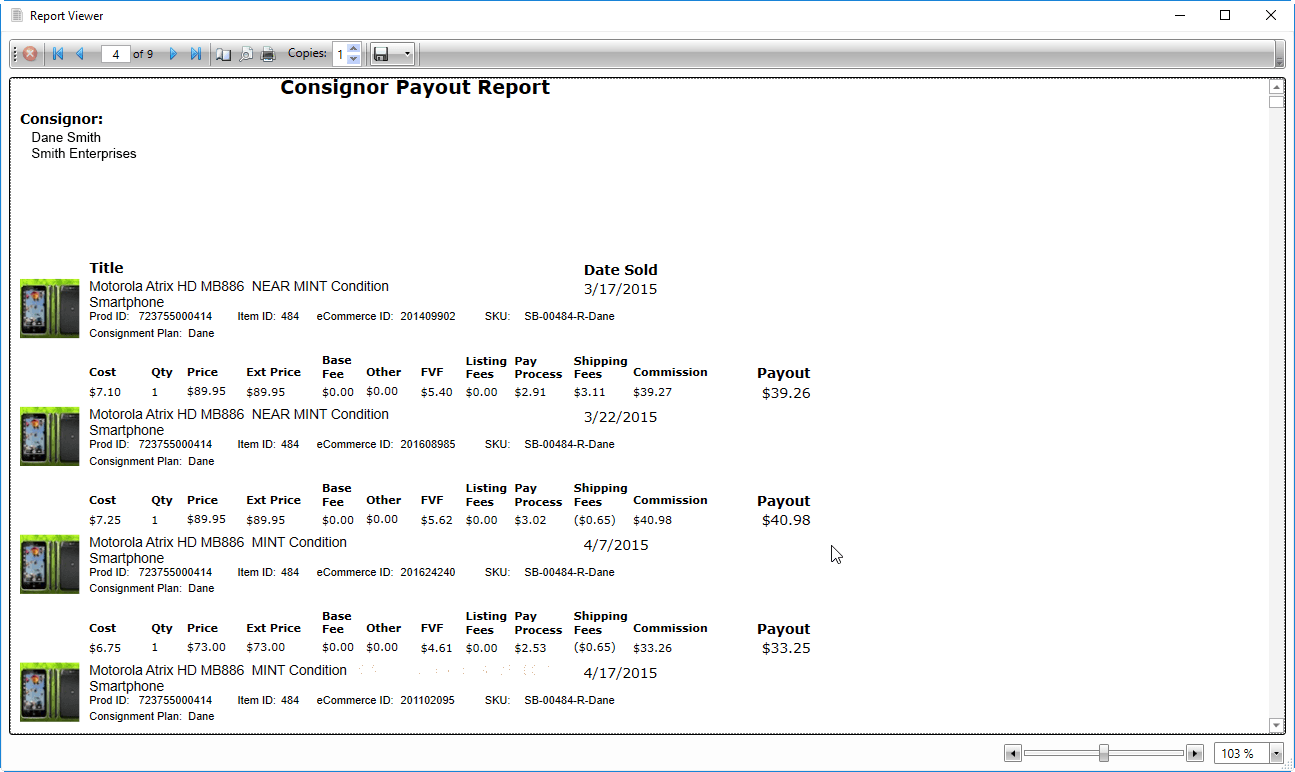1295x772 pixels.
Task: Toggle the multi-page book view icon
Action: coord(224,54)
